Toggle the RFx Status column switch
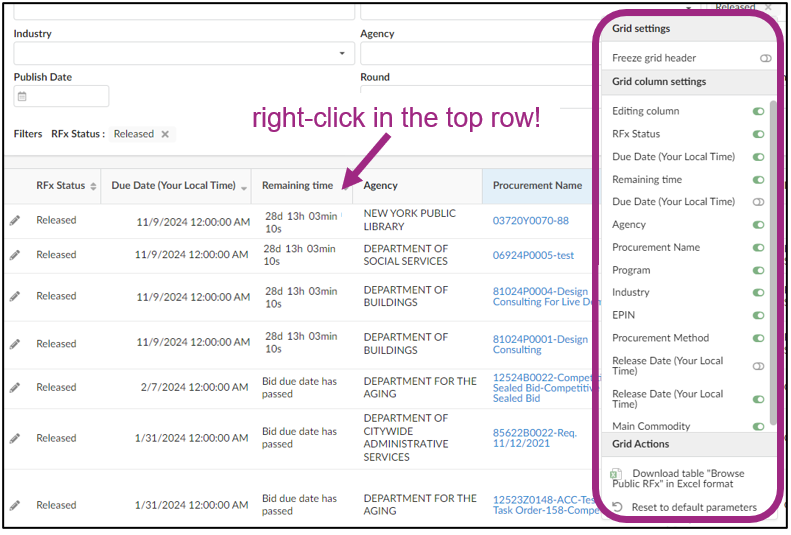The image size is (791, 535). click(758, 134)
